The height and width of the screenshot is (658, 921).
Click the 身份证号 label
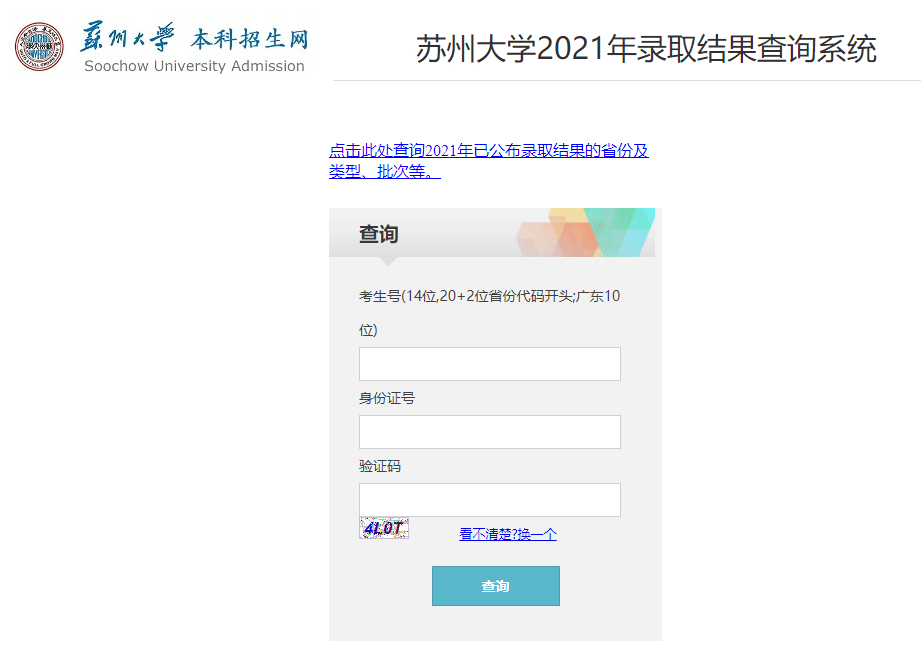point(387,398)
